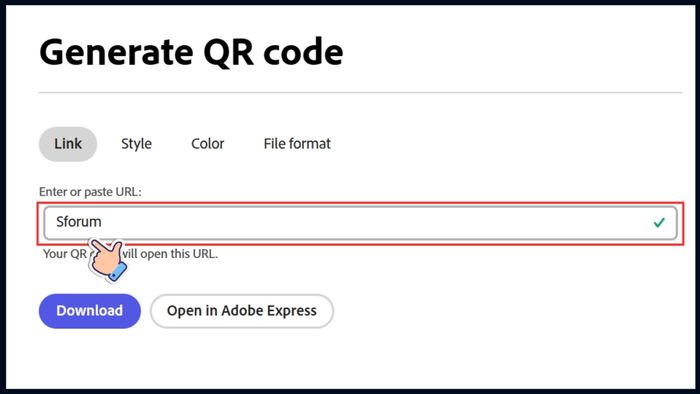Click the blue cuff of the hand pointer
Viewport: 700px width, 394px height.
117,273
